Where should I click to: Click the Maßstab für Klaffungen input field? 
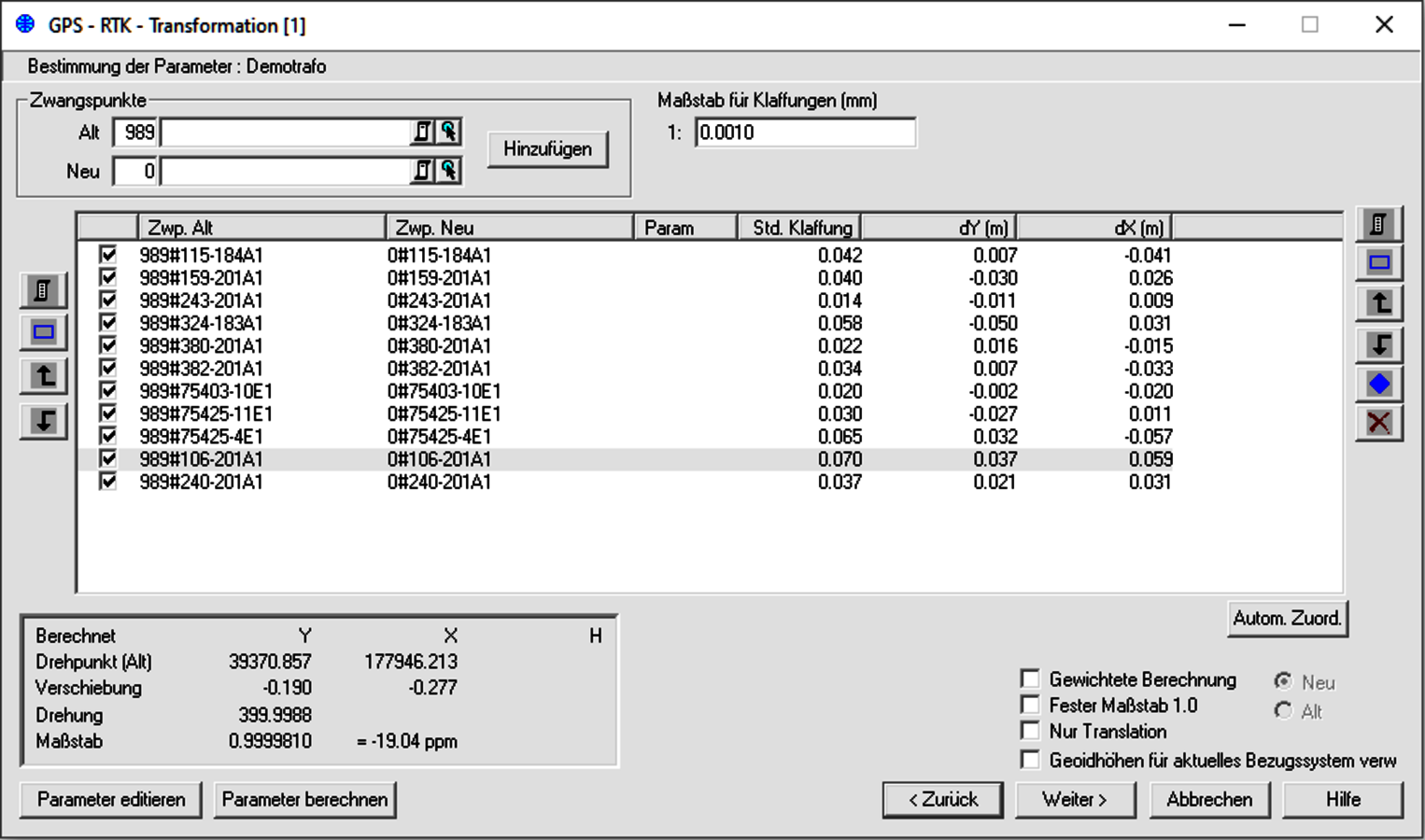click(x=805, y=133)
